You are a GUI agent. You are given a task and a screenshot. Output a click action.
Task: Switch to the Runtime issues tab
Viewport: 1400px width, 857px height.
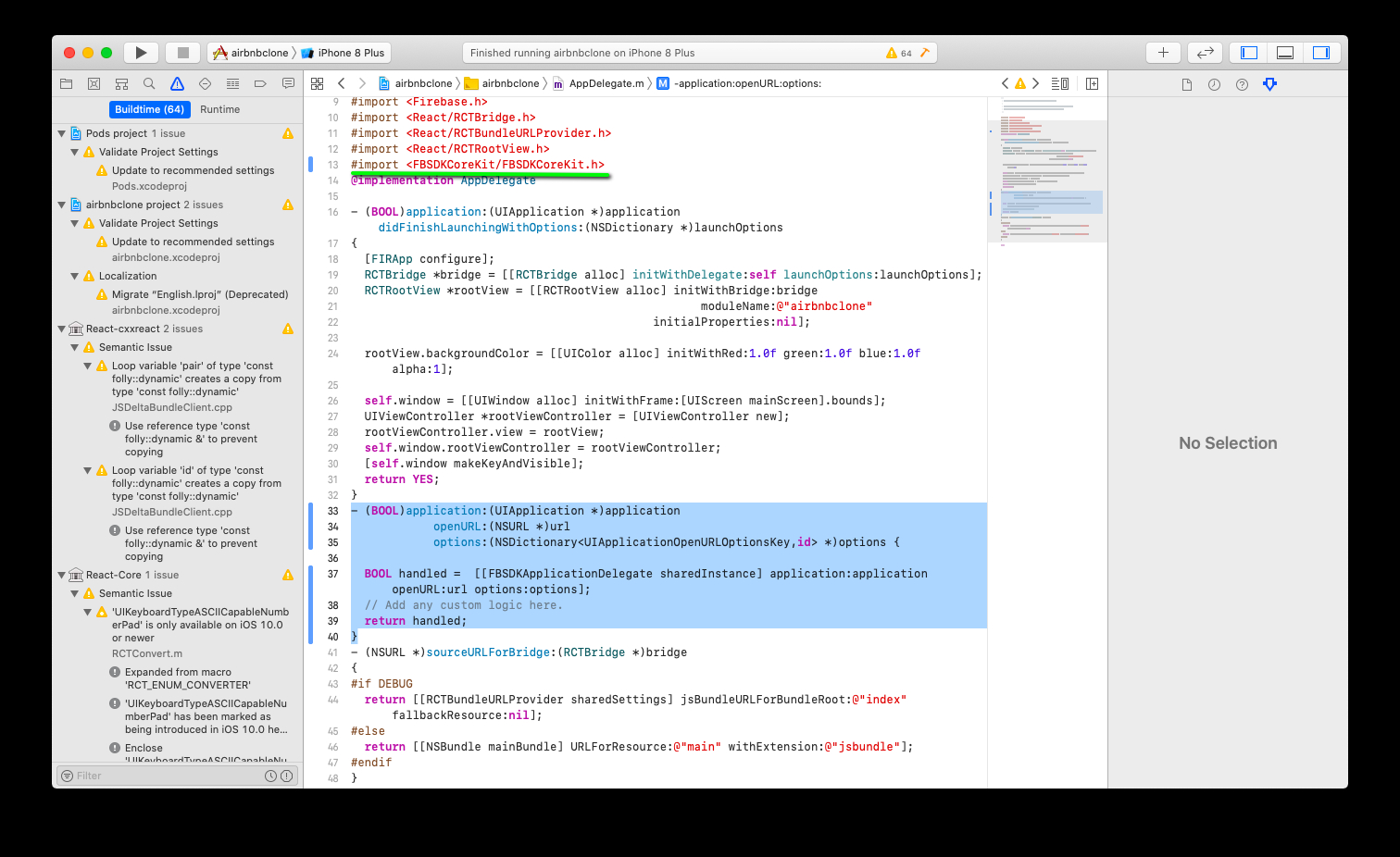[219, 109]
